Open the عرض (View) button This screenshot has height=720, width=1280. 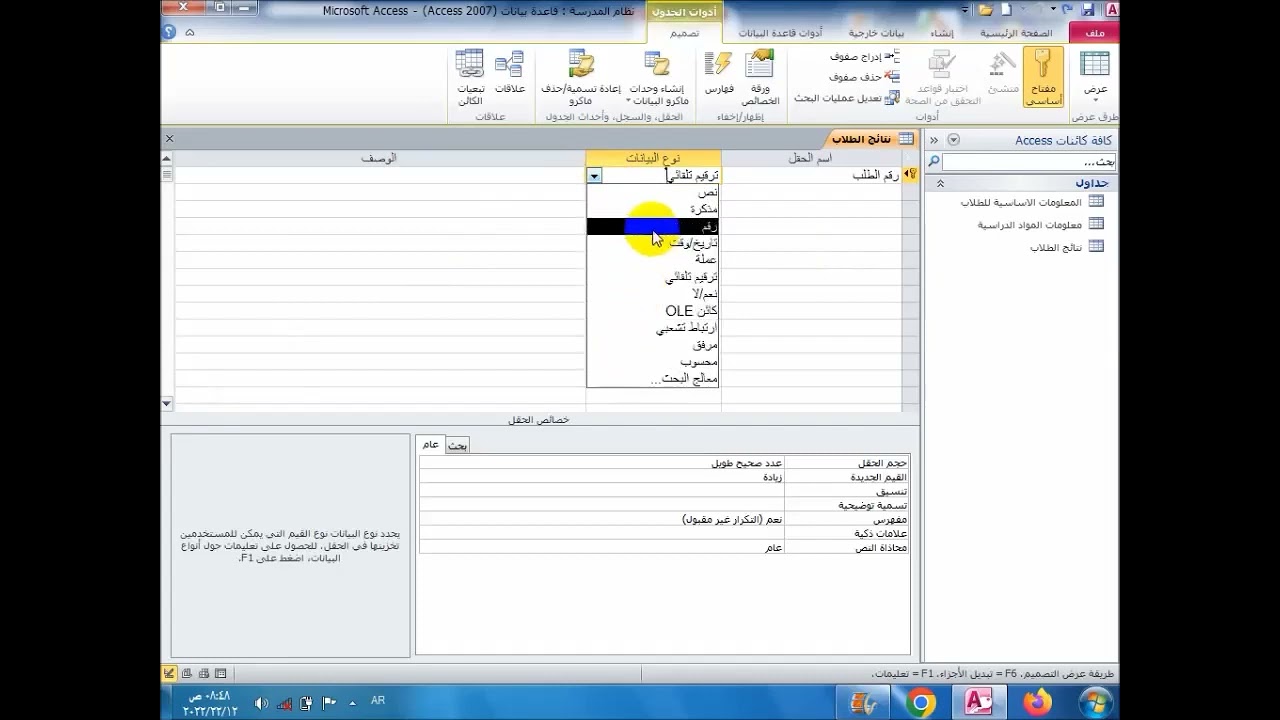(x=1096, y=76)
